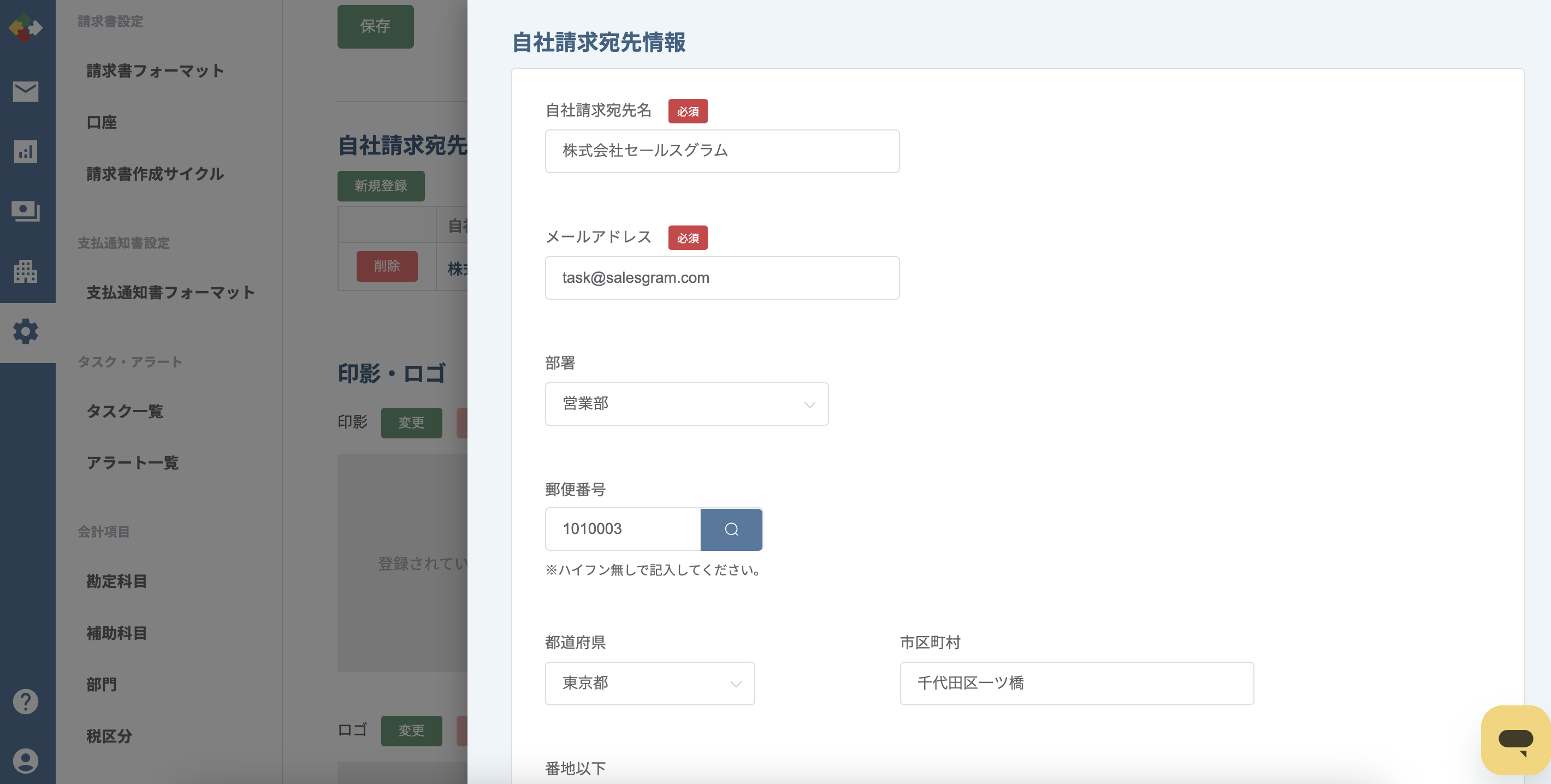Open 請求書作成サイクル menu item
Image resolution: width=1551 pixels, height=784 pixels.
click(155, 174)
